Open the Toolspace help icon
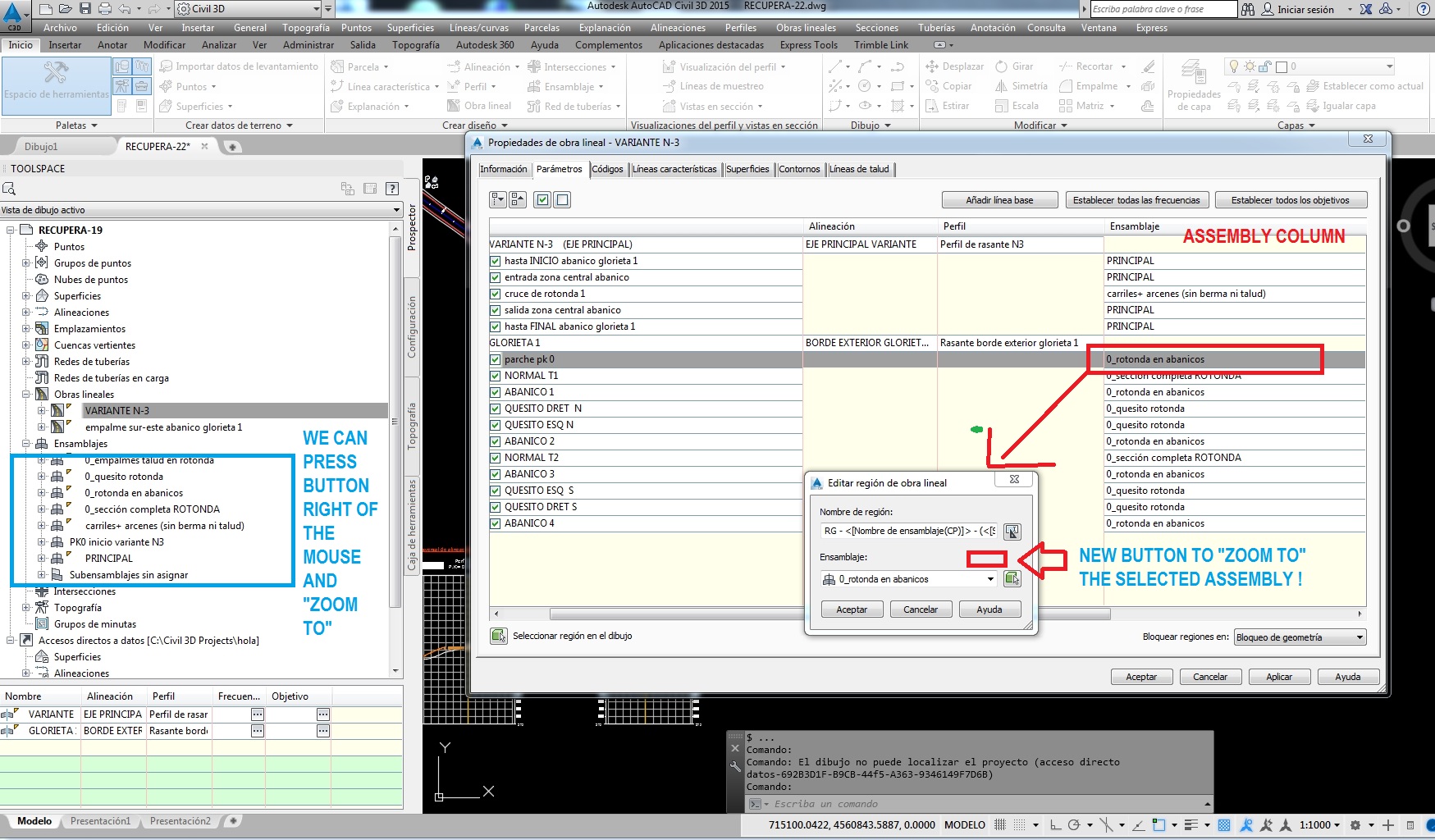 392,189
